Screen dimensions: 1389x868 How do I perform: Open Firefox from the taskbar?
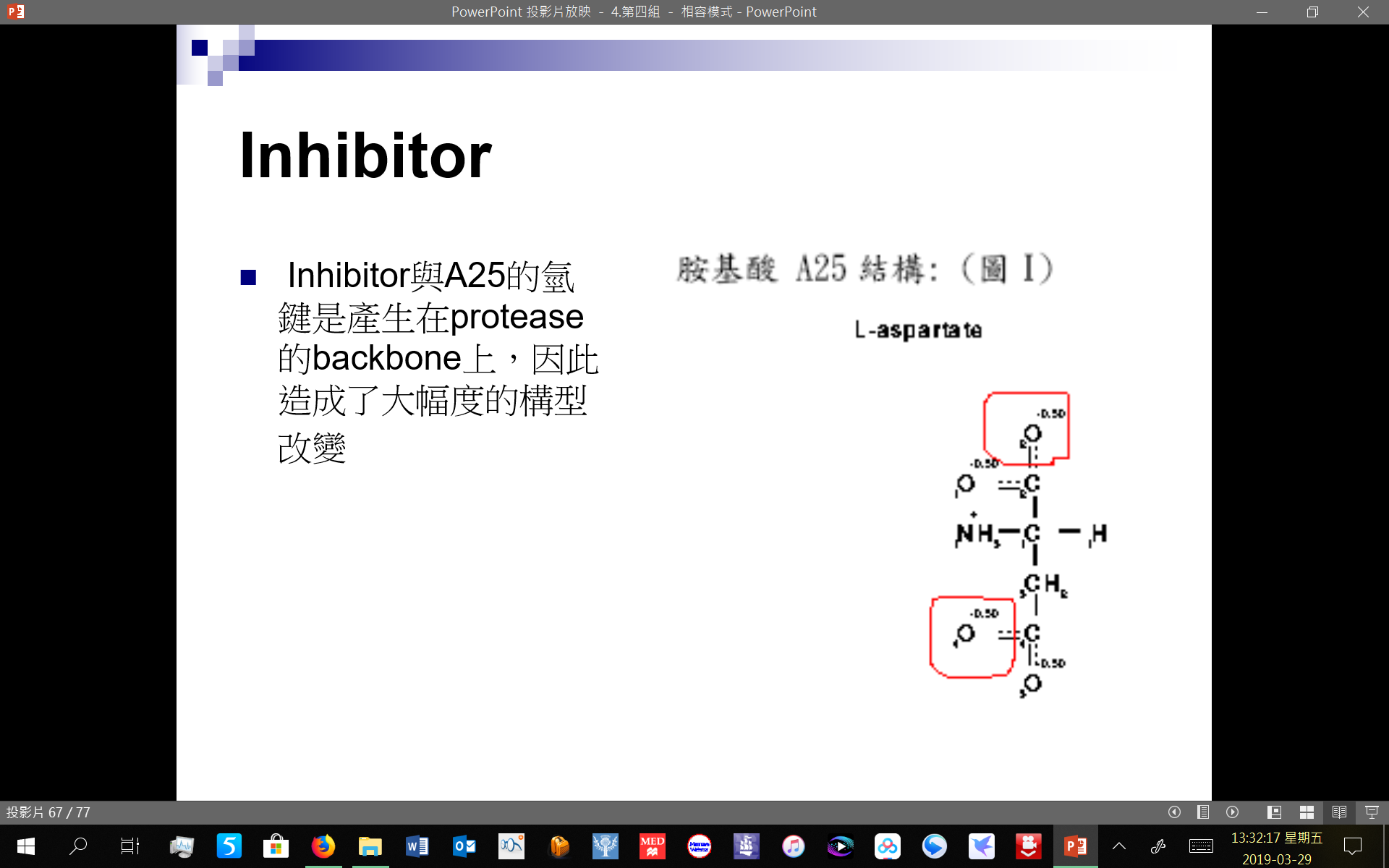(x=323, y=846)
